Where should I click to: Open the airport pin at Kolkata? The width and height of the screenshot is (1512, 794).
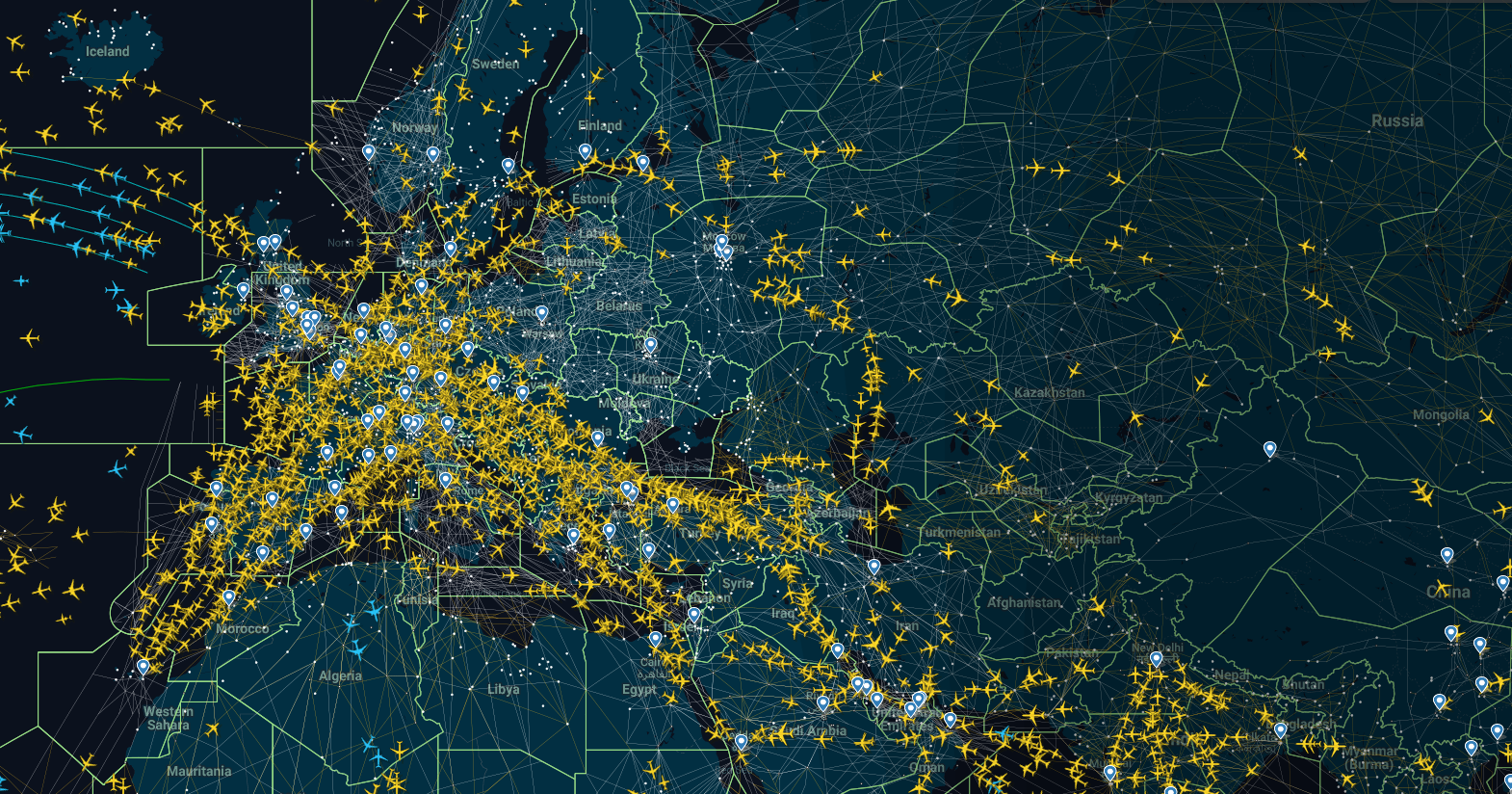pyautogui.click(x=1280, y=730)
